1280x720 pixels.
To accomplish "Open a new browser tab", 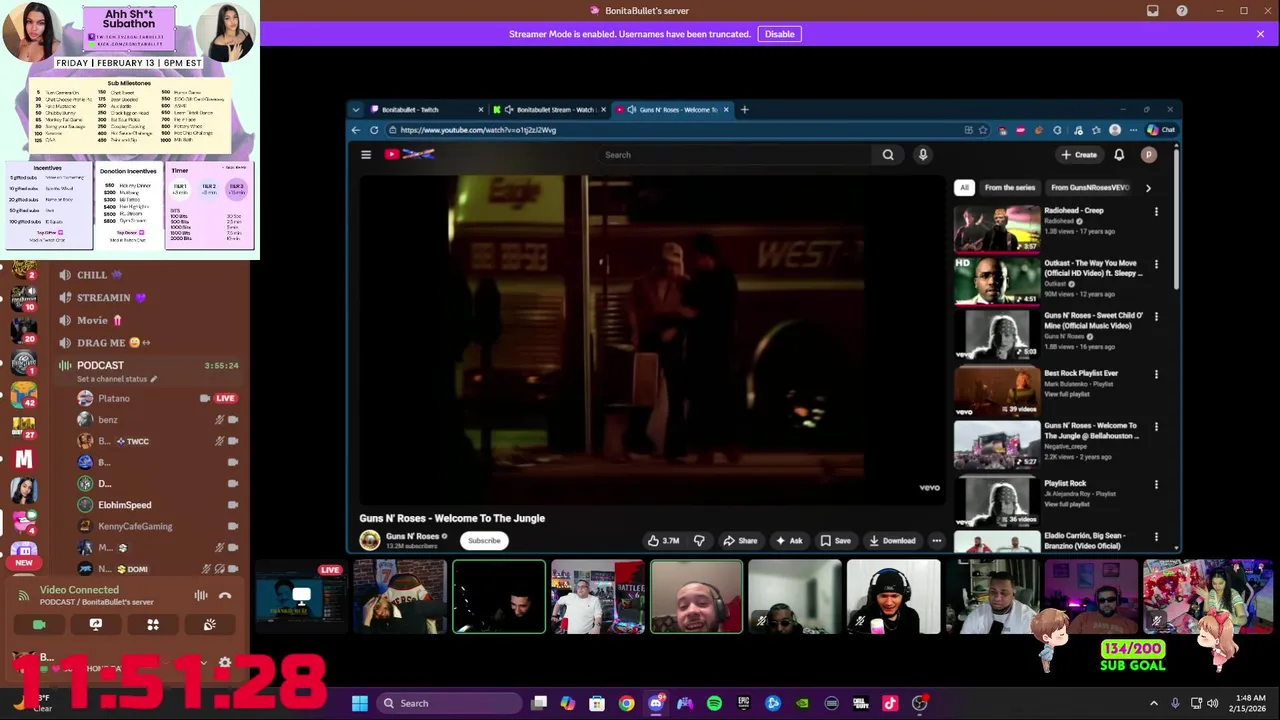I will point(744,109).
